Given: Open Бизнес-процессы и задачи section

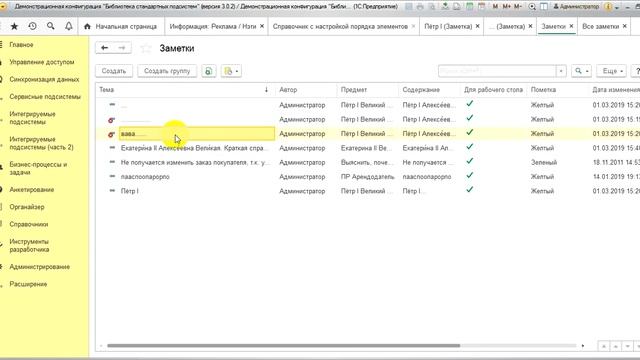Looking at the screenshot, I should 38,168.
